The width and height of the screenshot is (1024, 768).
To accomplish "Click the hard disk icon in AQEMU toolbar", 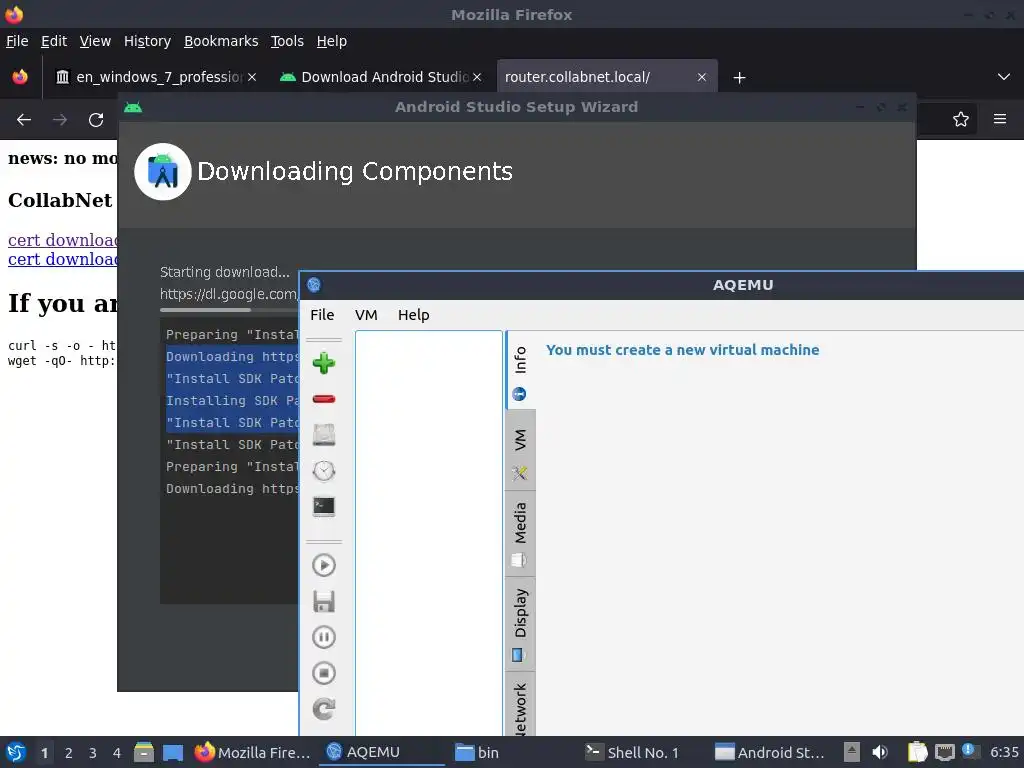I will pyautogui.click(x=324, y=435).
